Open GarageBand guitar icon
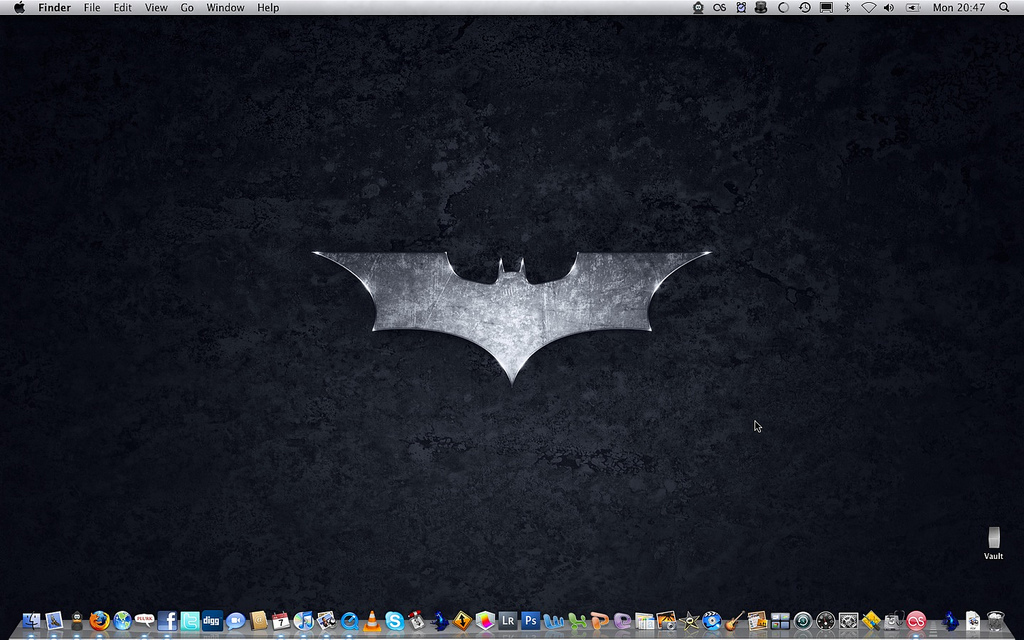The height and width of the screenshot is (640, 1024). pos(735,620)
